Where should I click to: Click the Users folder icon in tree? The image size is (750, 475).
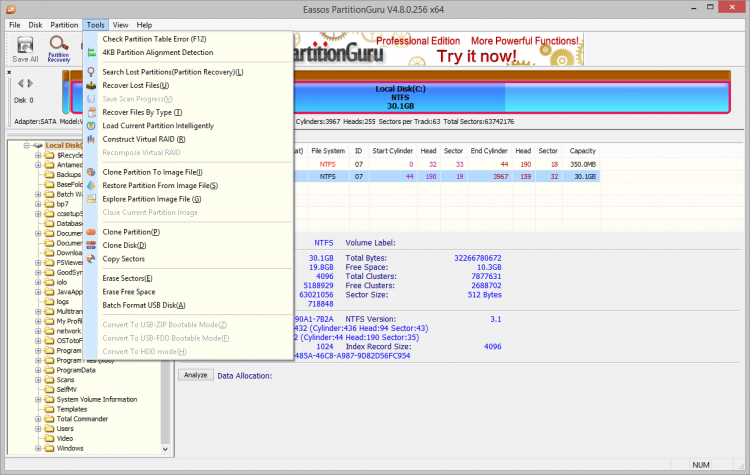49,429
